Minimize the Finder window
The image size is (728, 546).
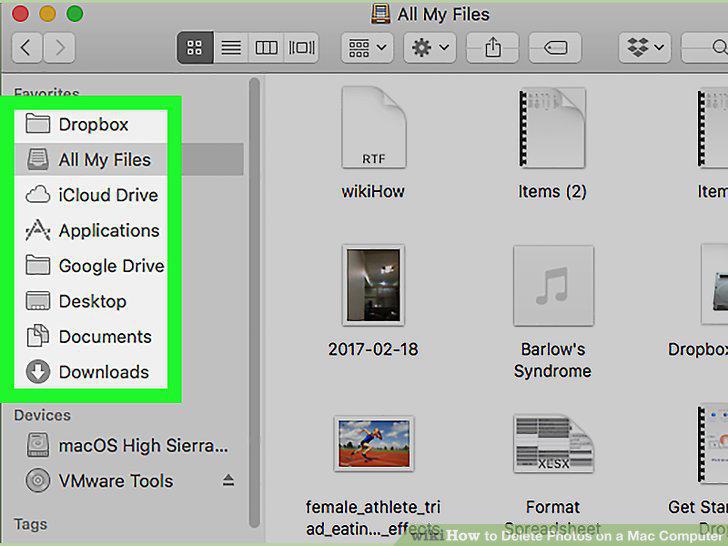47,14
